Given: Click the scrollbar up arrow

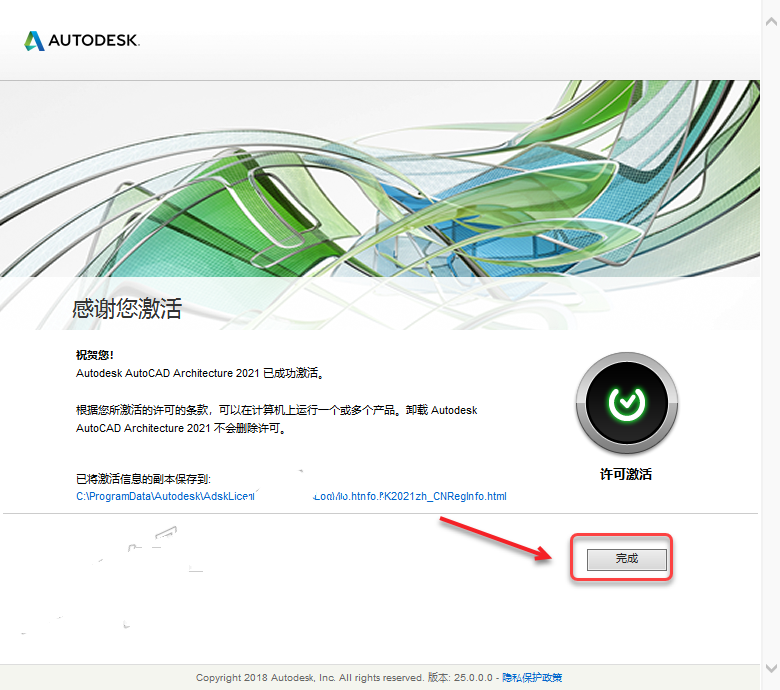Looking at the screenshot, I should click(771, 21).
